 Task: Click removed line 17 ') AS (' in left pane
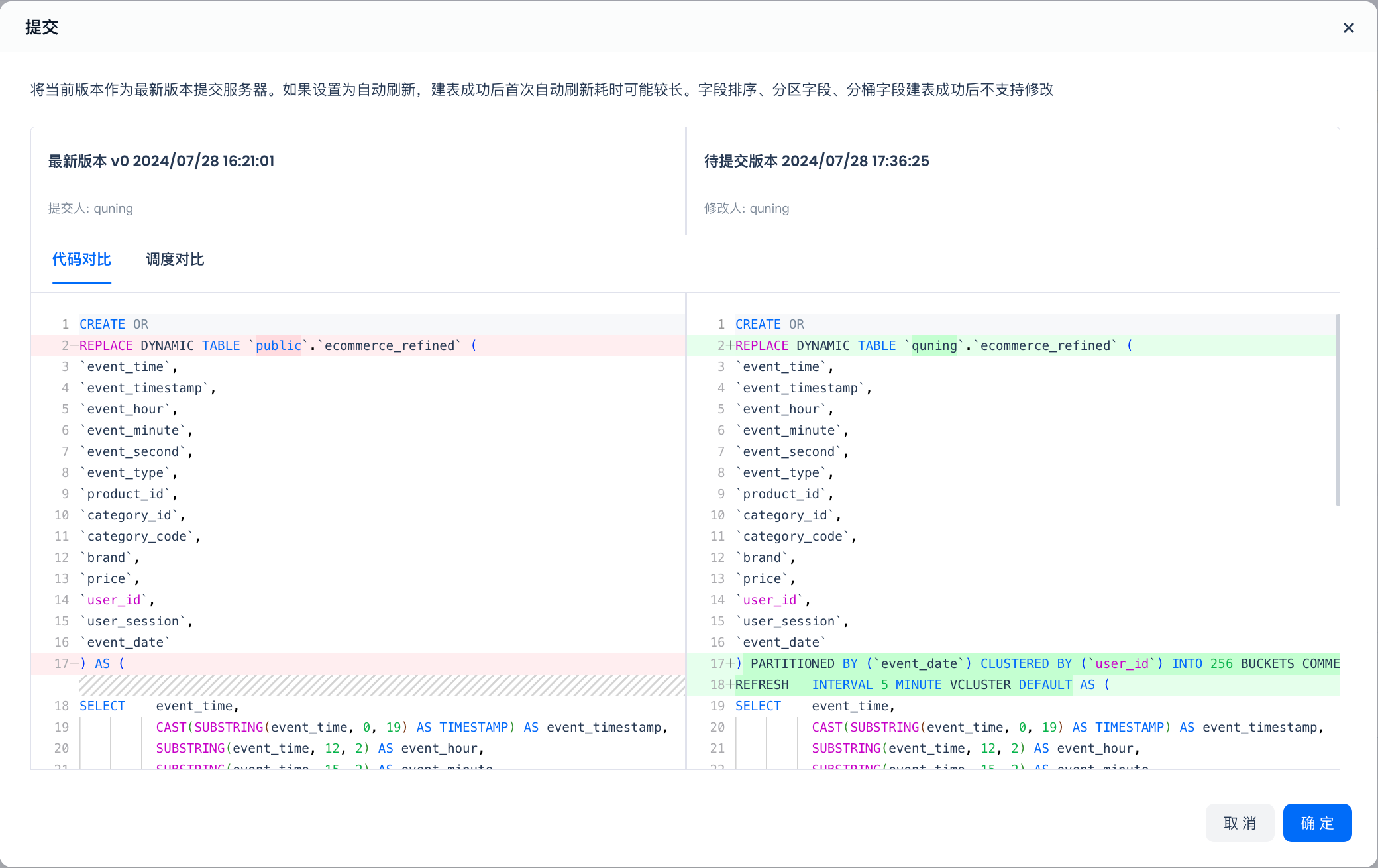click(x=103, y=664)
